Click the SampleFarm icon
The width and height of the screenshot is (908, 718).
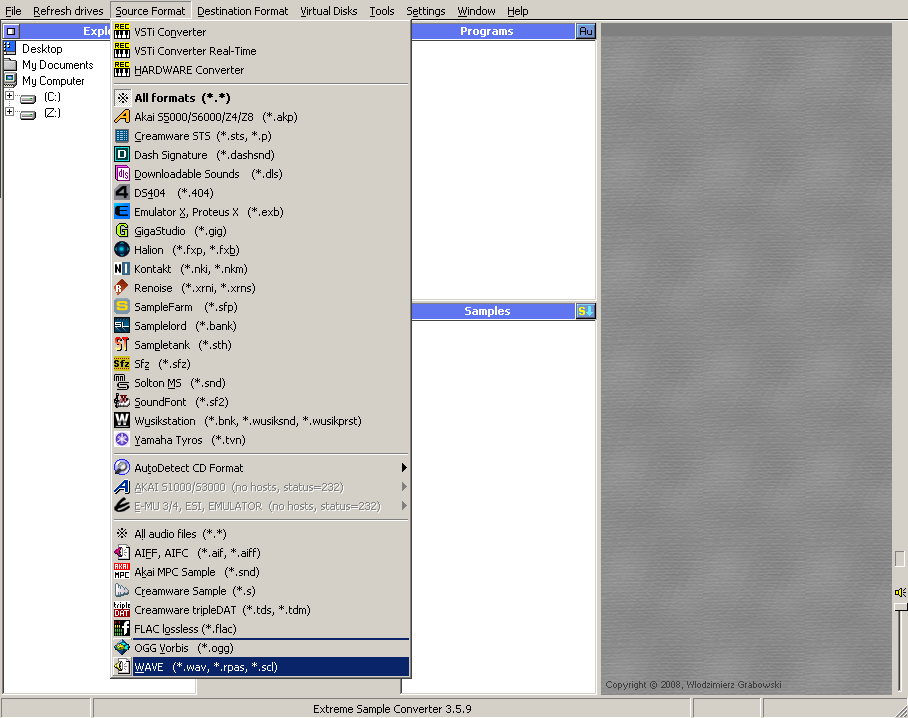pyautogui.click(x=122, y=307)
